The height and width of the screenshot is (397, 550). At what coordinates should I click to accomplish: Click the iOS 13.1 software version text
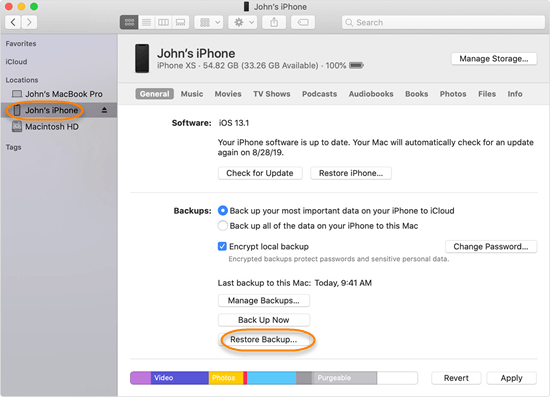(x=234, y=123)
